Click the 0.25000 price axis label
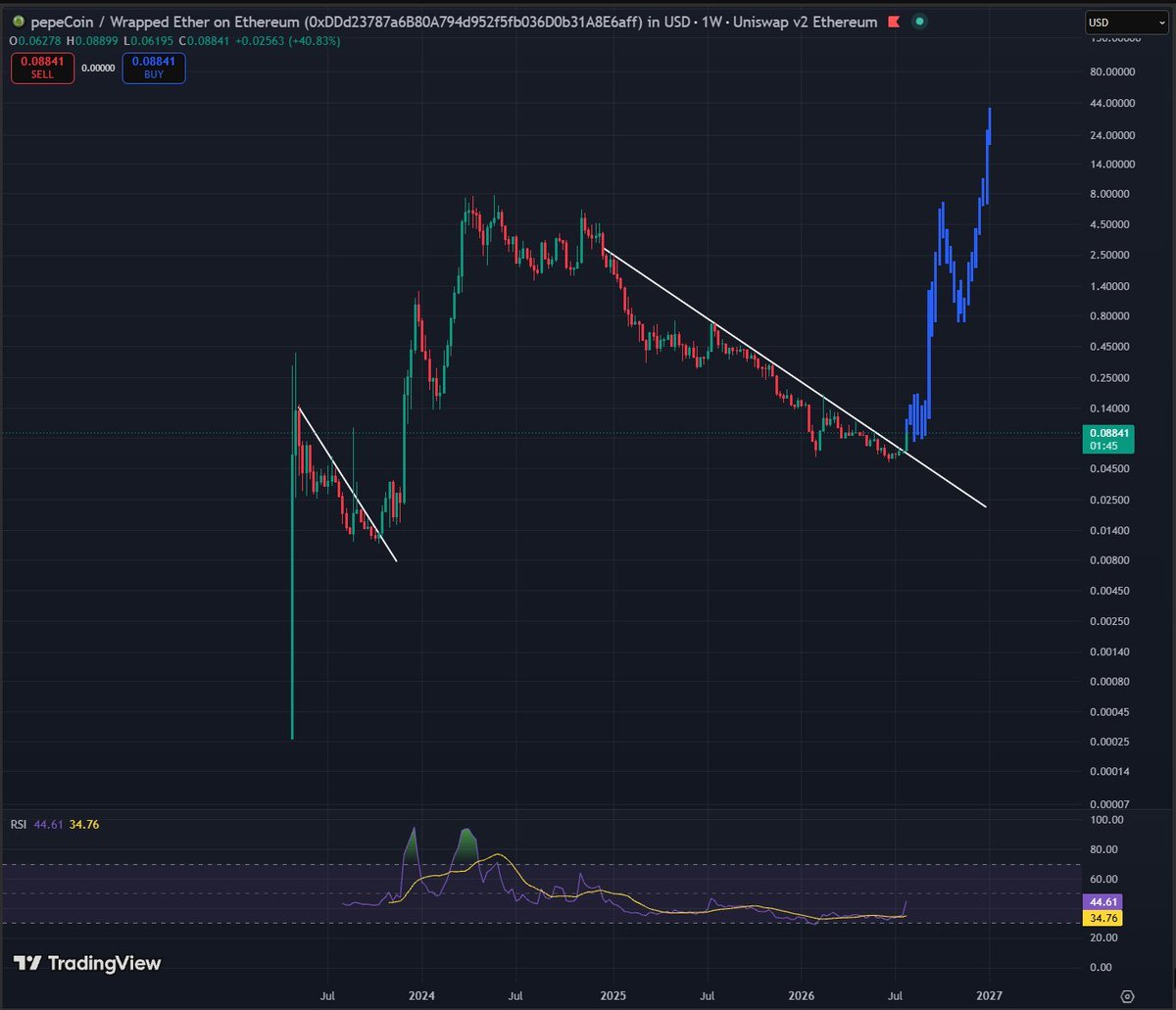The image size is (1176, 1010). [x=1111, y=378]
